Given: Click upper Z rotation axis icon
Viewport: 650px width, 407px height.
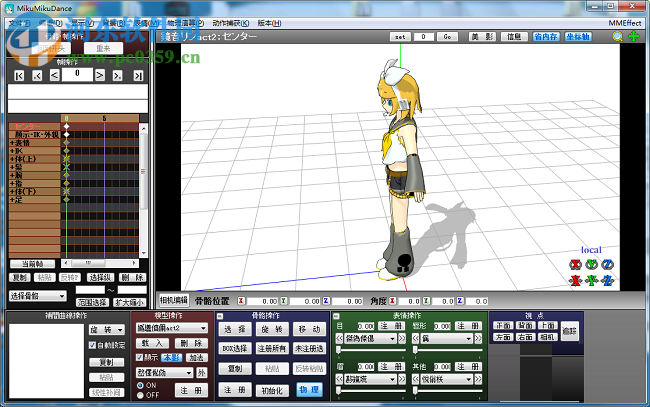Looking at the screenshot, I should (608, 264).
